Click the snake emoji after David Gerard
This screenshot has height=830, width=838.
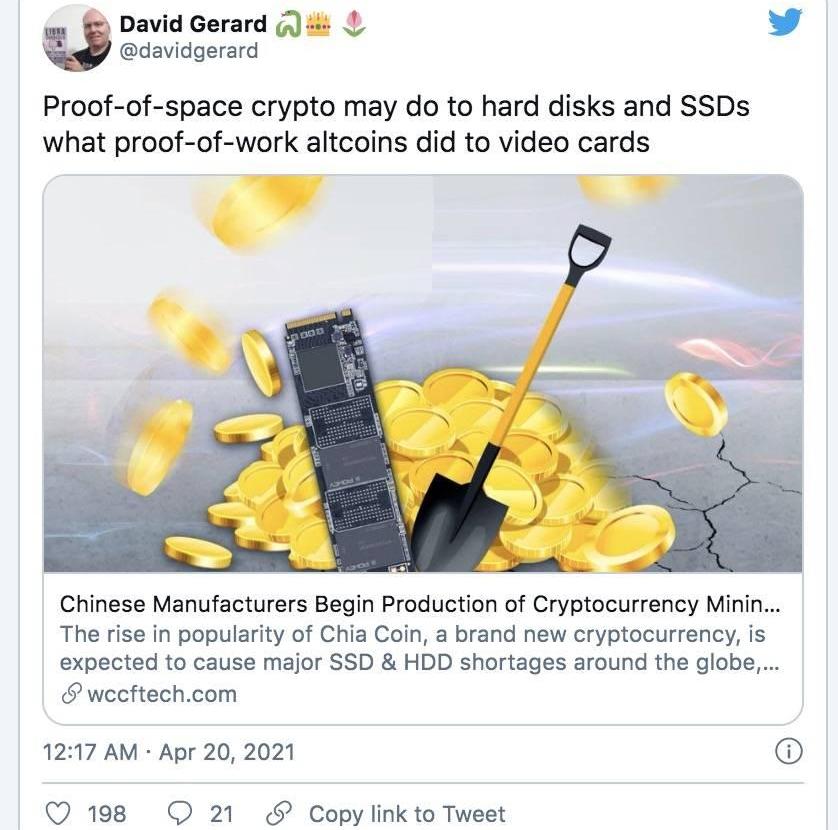[288, 25]
